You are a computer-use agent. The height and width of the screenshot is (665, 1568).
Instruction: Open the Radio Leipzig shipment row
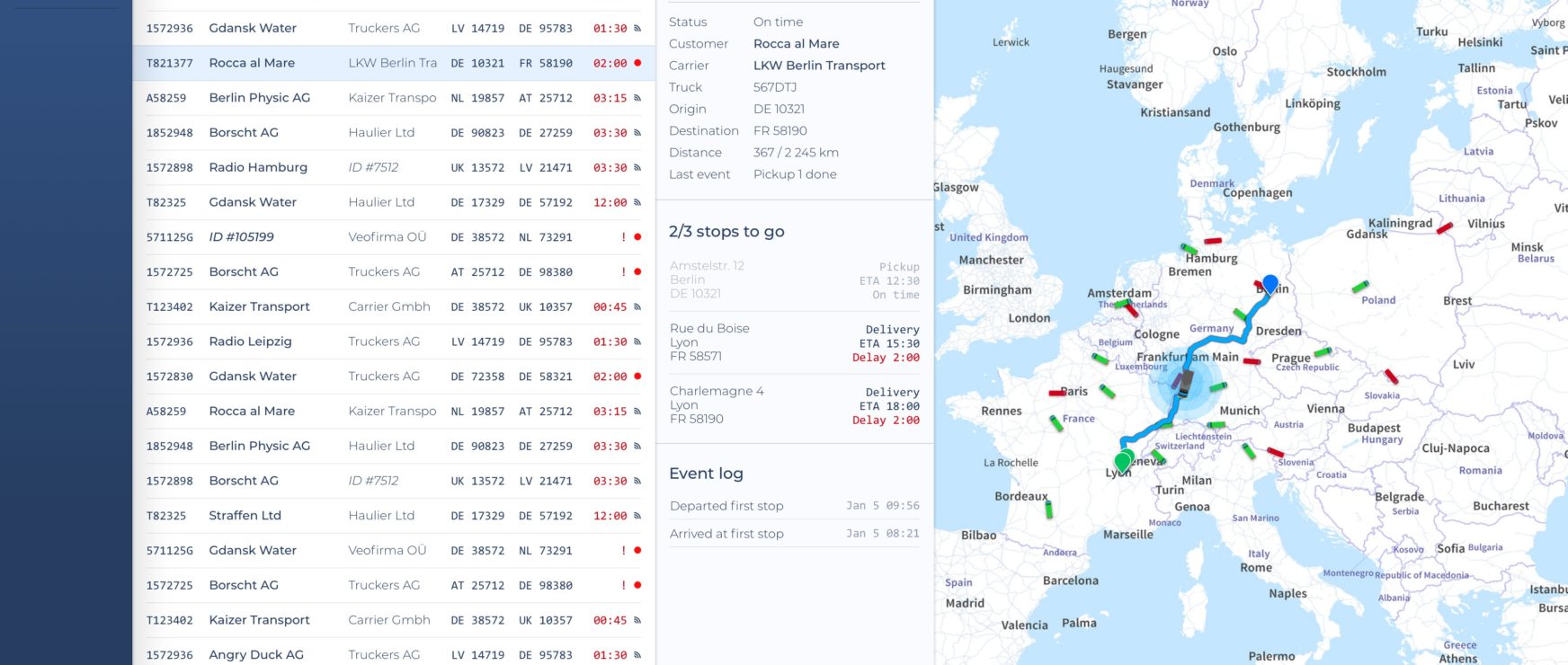point(393,341)
